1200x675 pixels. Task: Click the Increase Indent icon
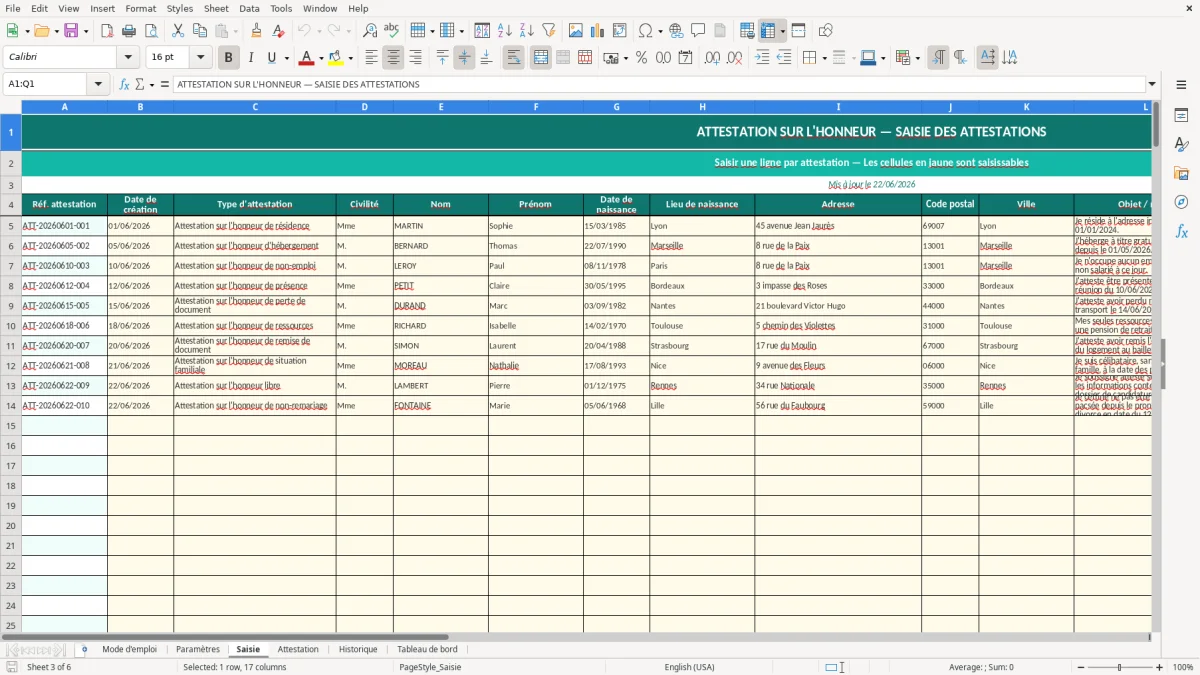(762, 58)
